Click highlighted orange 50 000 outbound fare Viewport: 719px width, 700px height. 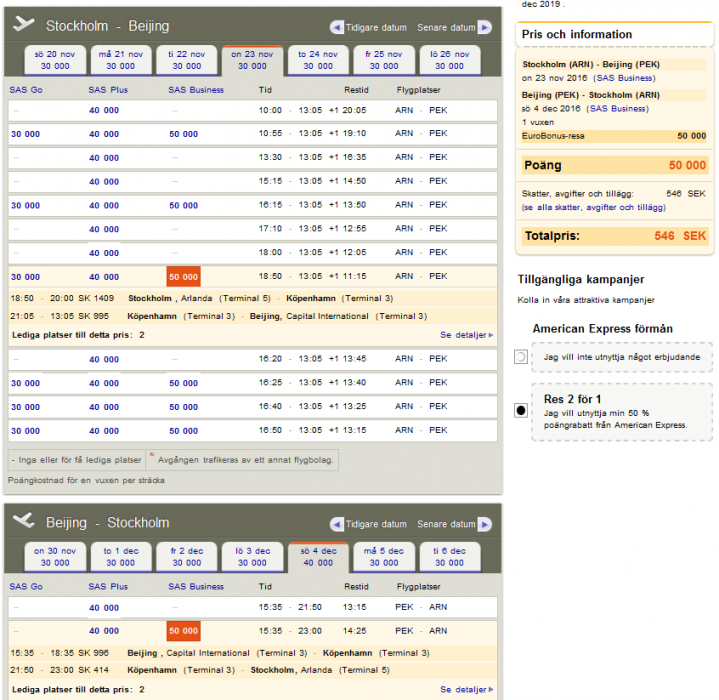coord(183,277)
